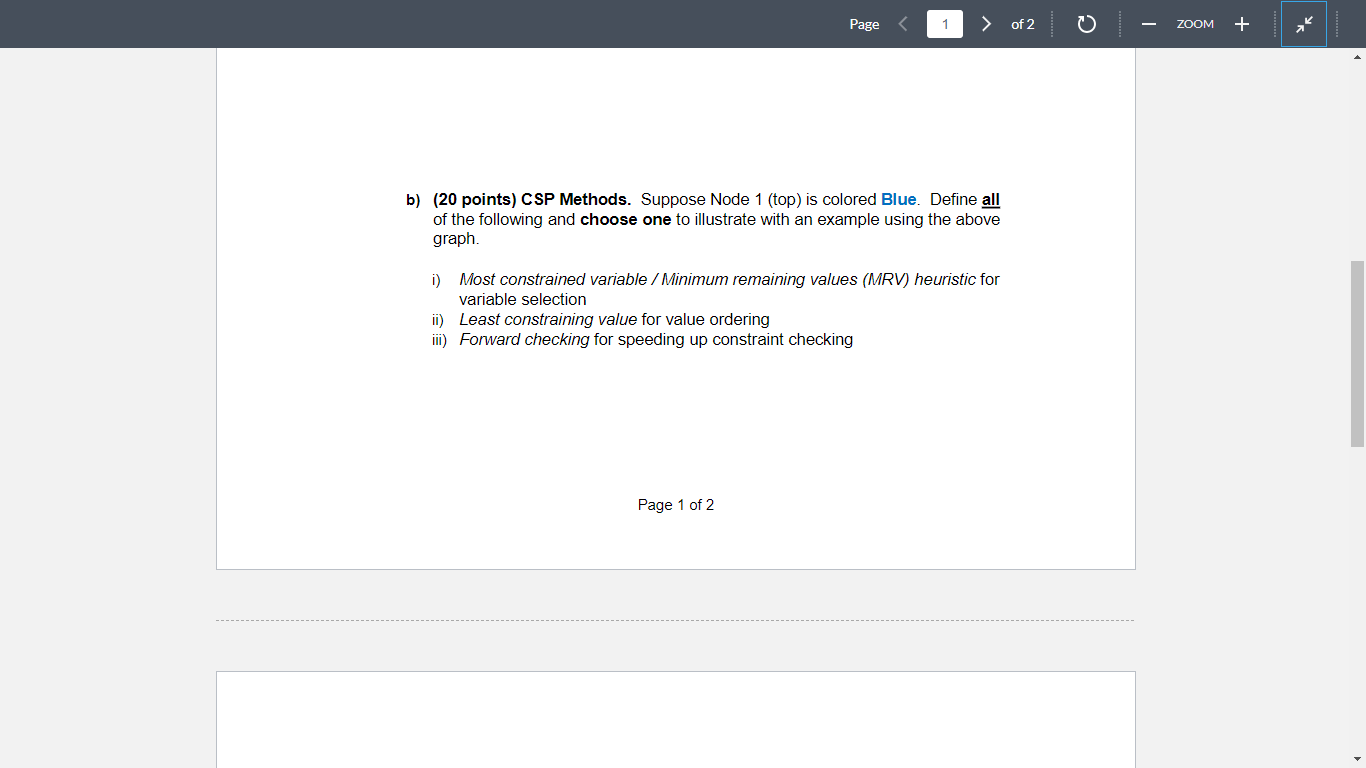
Task: Click the blue 'Blue' word in the text
Action: pos(898,199)
